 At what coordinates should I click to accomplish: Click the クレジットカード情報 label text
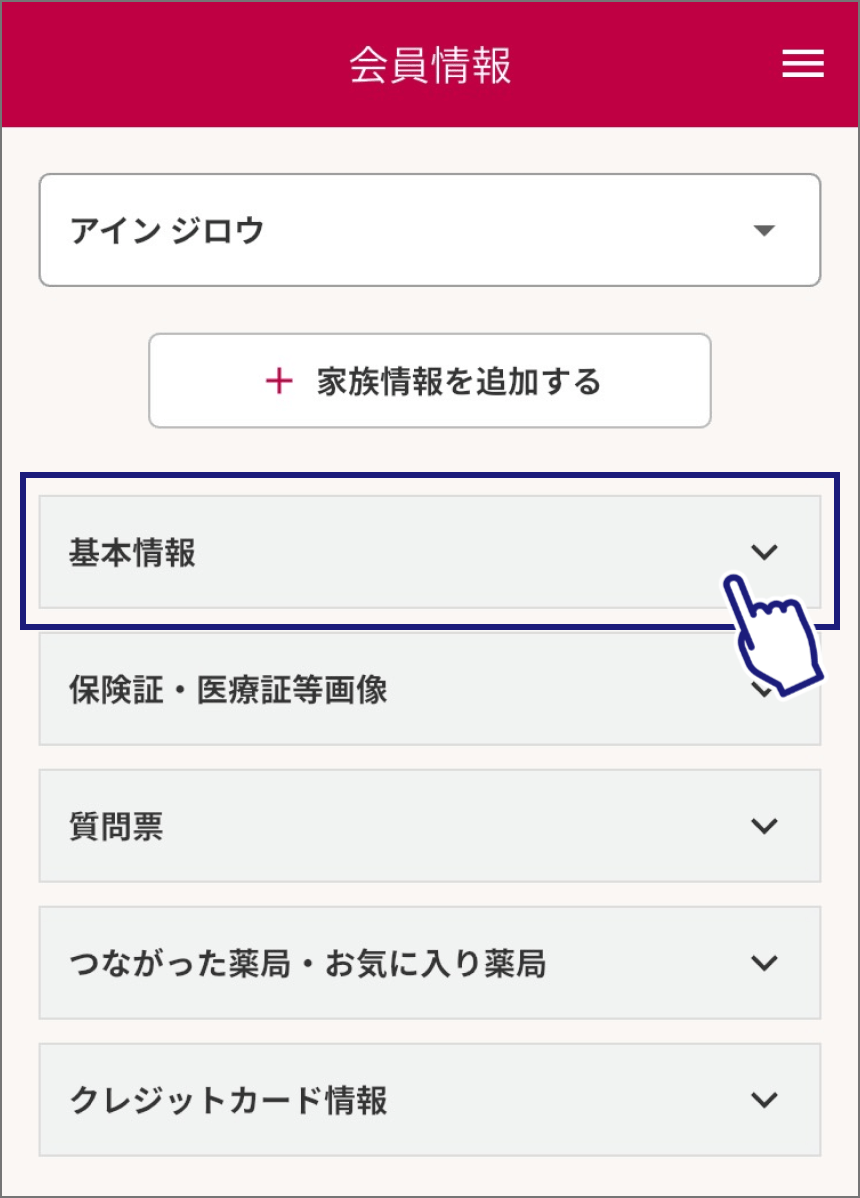(228, 1100)
